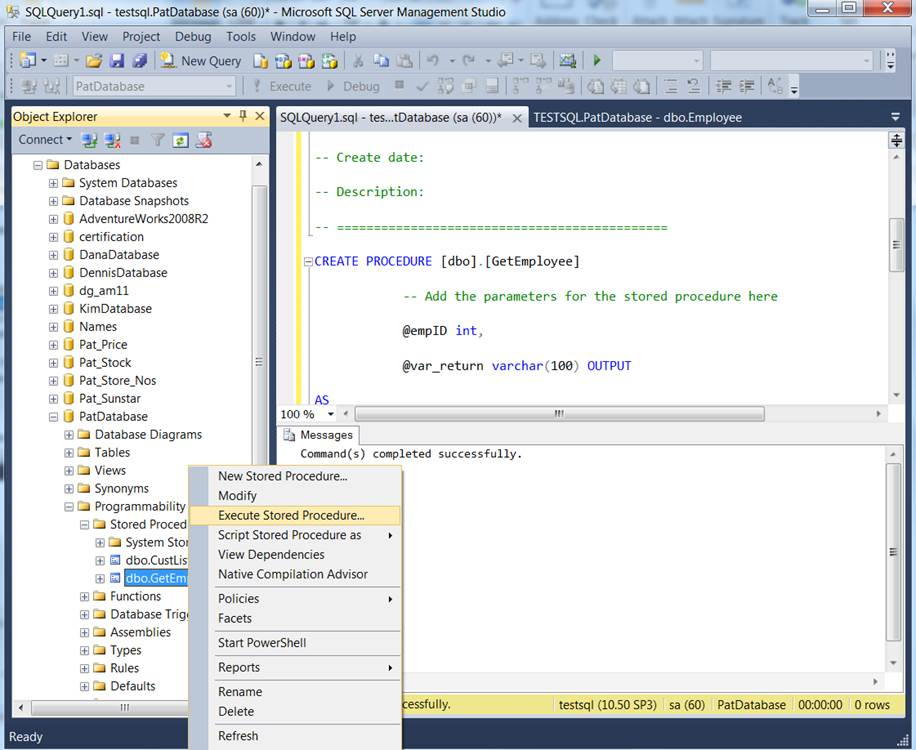Click the Increase Indent icon
This screenshot has width=916, height=750.
[746, 86]
